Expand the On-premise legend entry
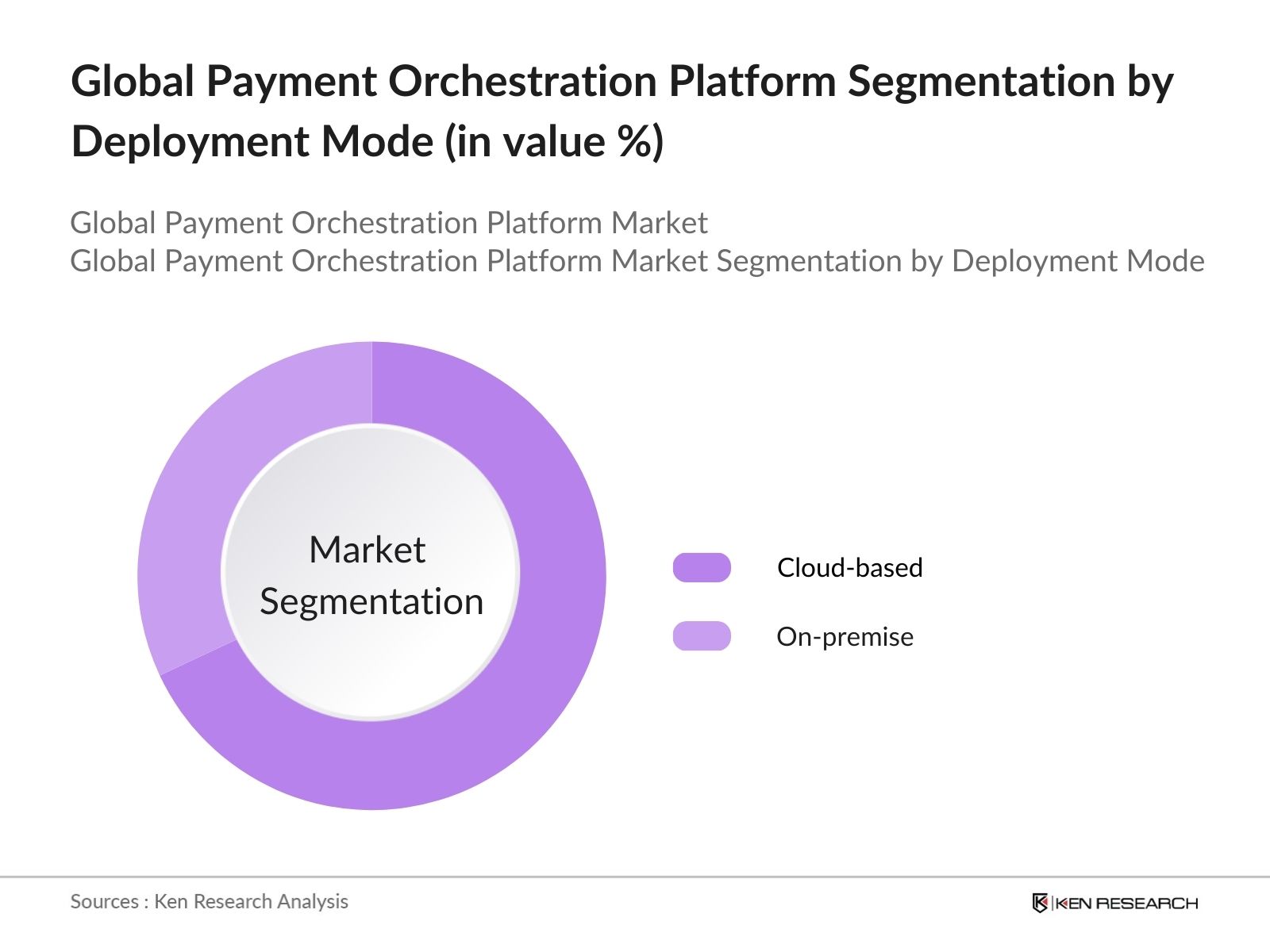Viewport: 1270px width, 952px height. click(845, 635)
